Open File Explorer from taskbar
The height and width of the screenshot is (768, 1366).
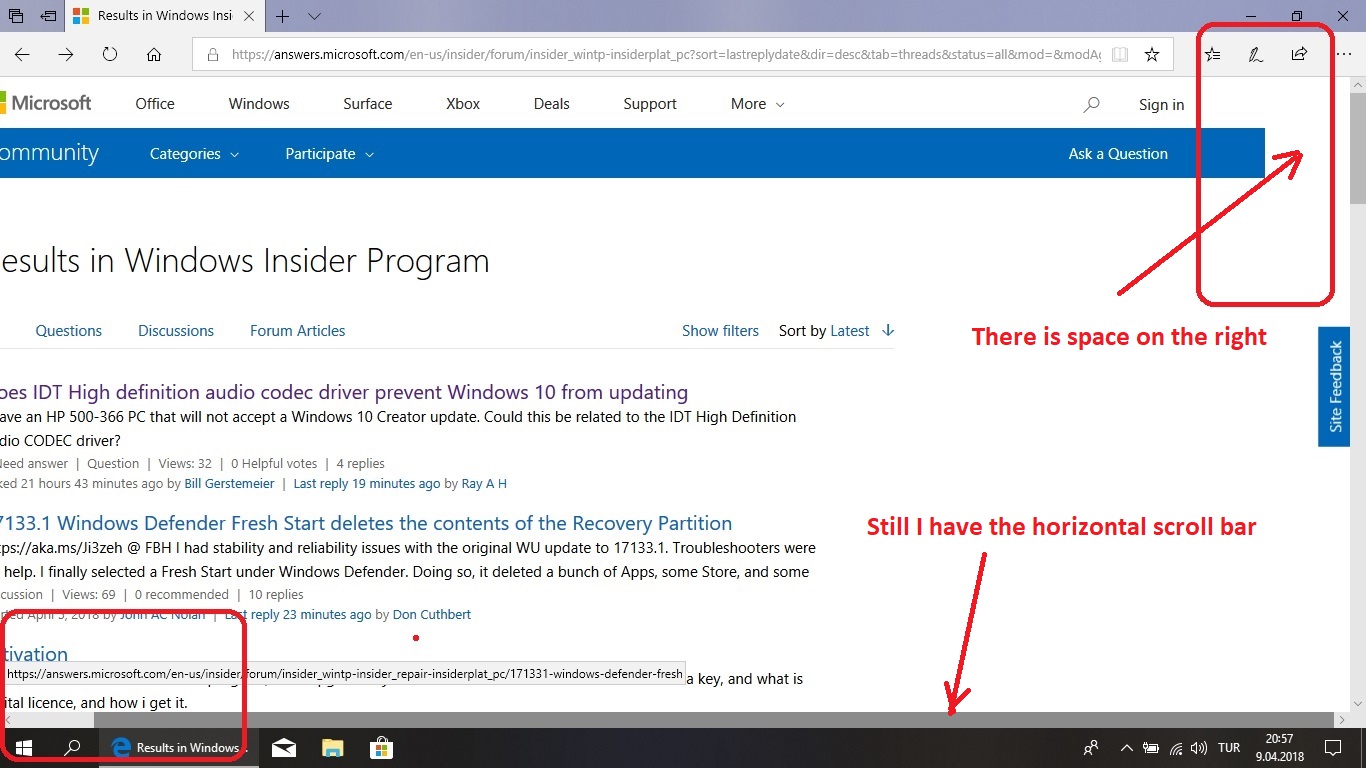333,747
